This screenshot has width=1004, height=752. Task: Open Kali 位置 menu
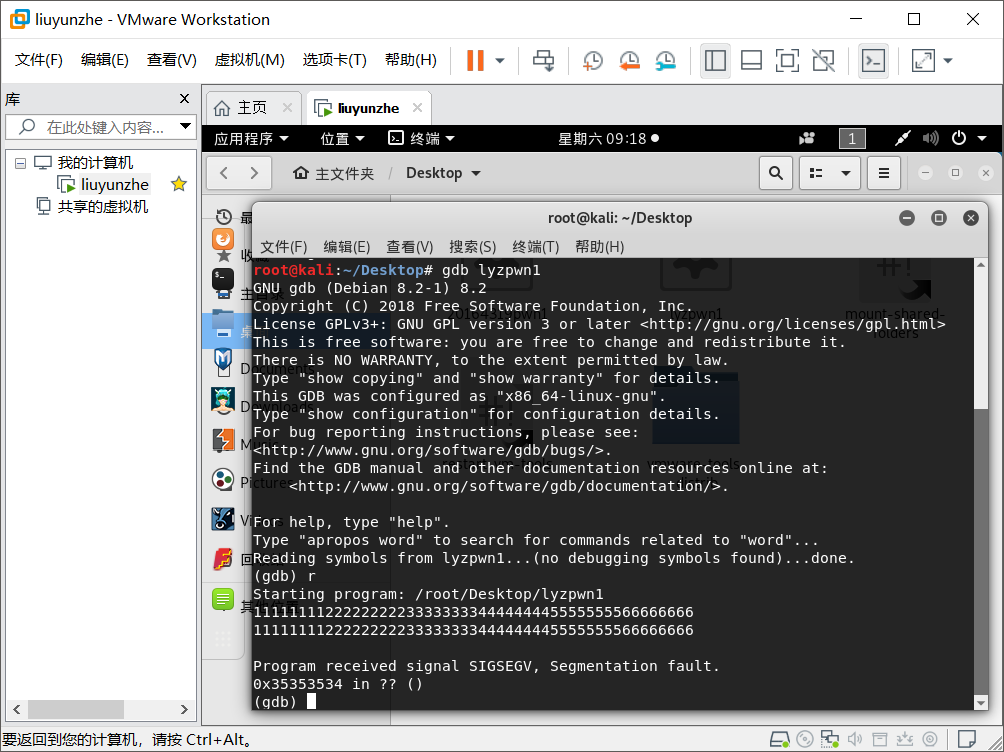tap(342, 138)
